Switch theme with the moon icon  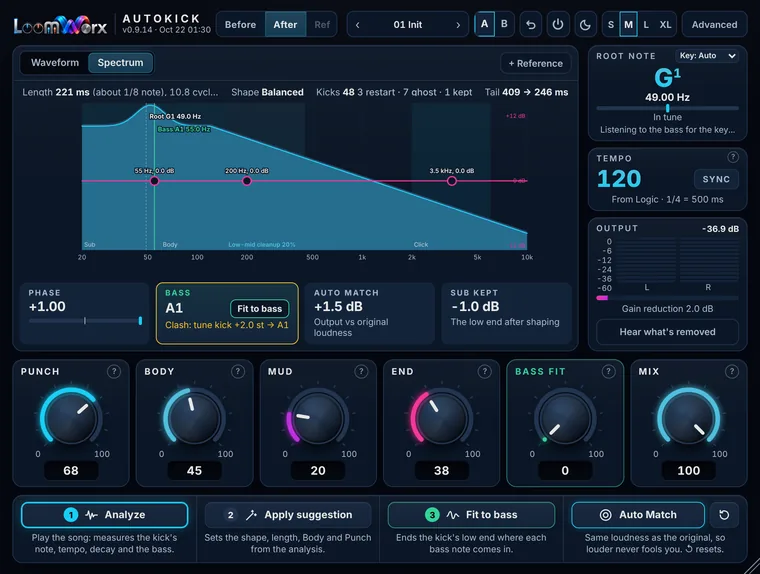click(x=585, y=24)
